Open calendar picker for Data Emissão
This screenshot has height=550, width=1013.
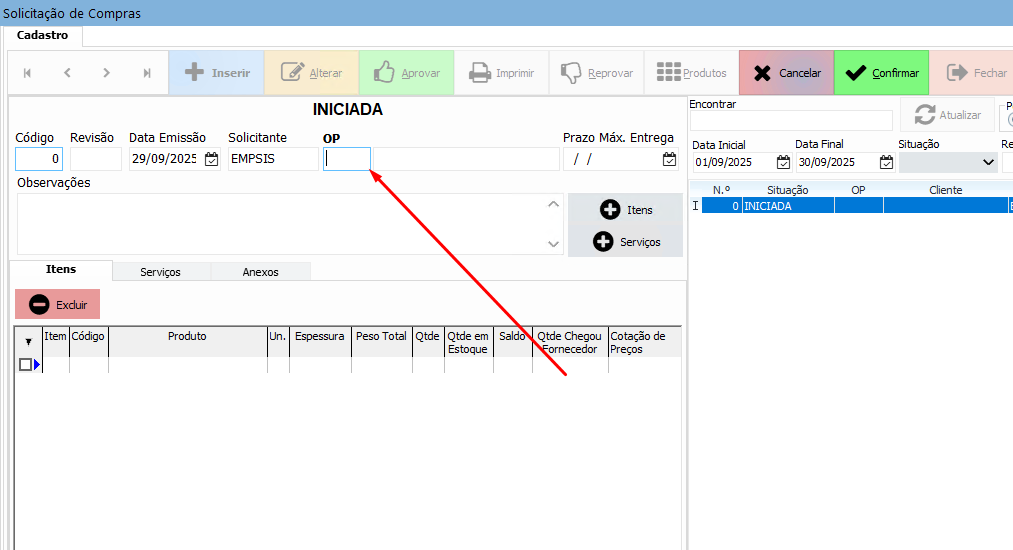211,159
